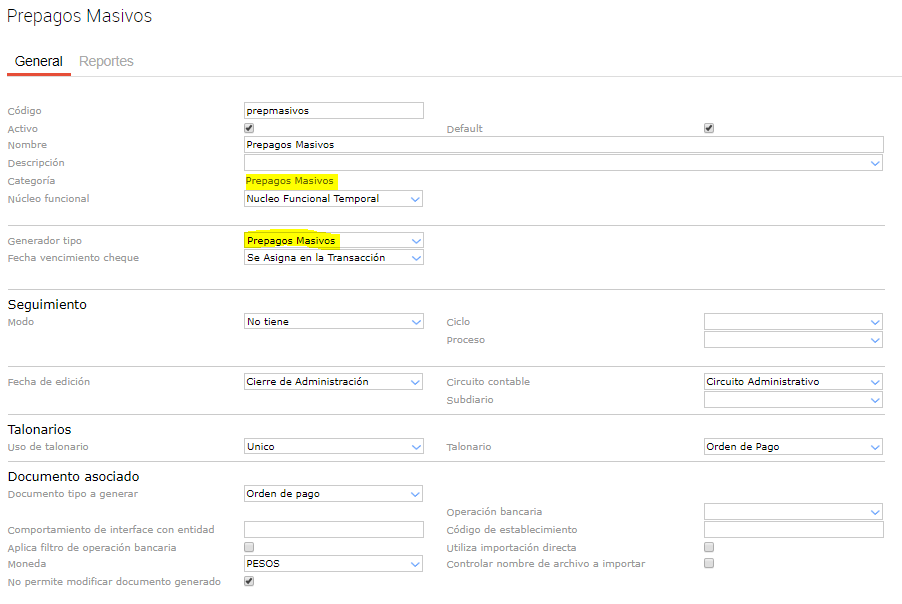This screenshot has height=604, width=902.
Task: Enable Aplica filtro de operación bancaria
Action: tap(249, 547)
